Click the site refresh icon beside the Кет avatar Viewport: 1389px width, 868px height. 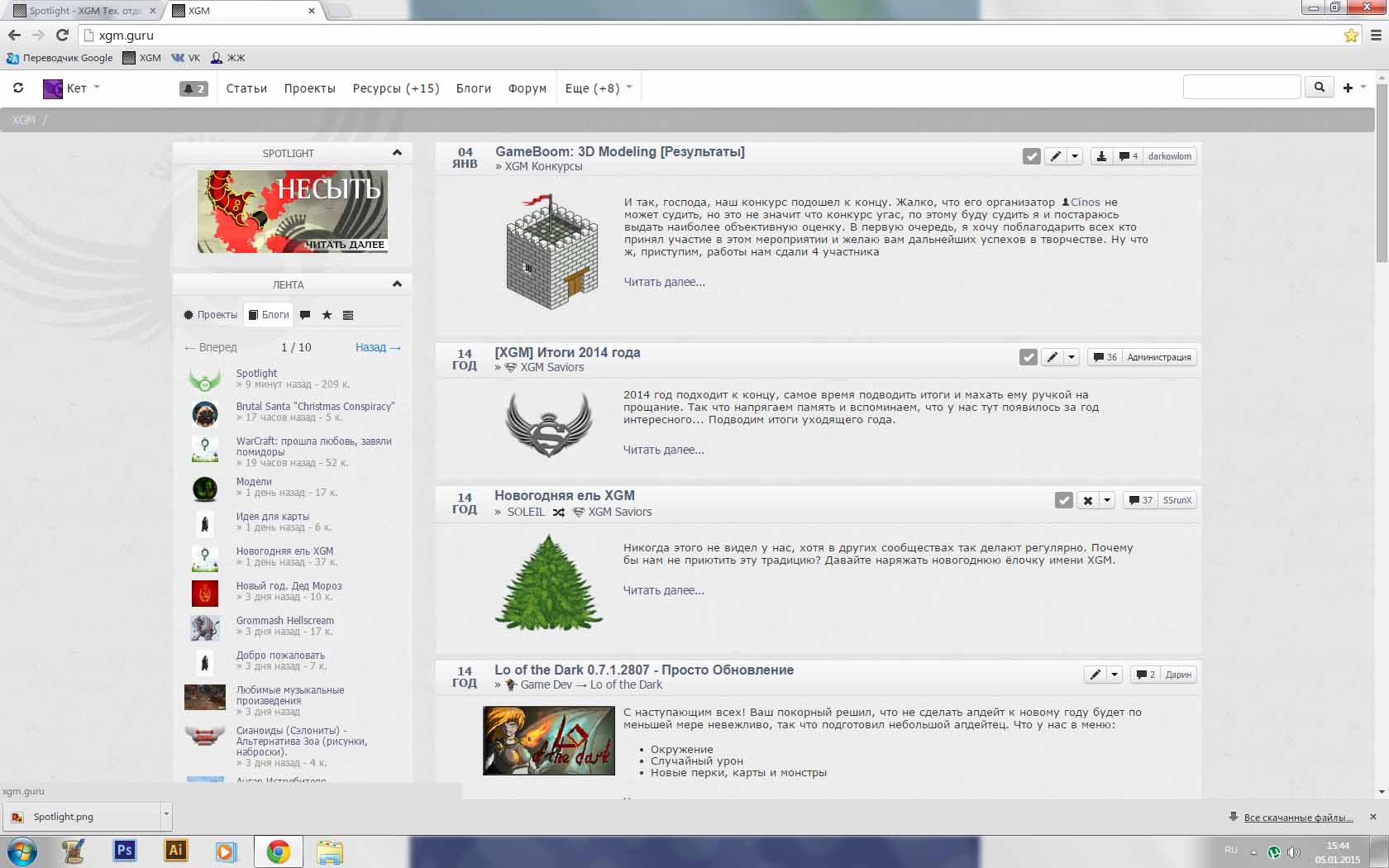coord(18,88)
